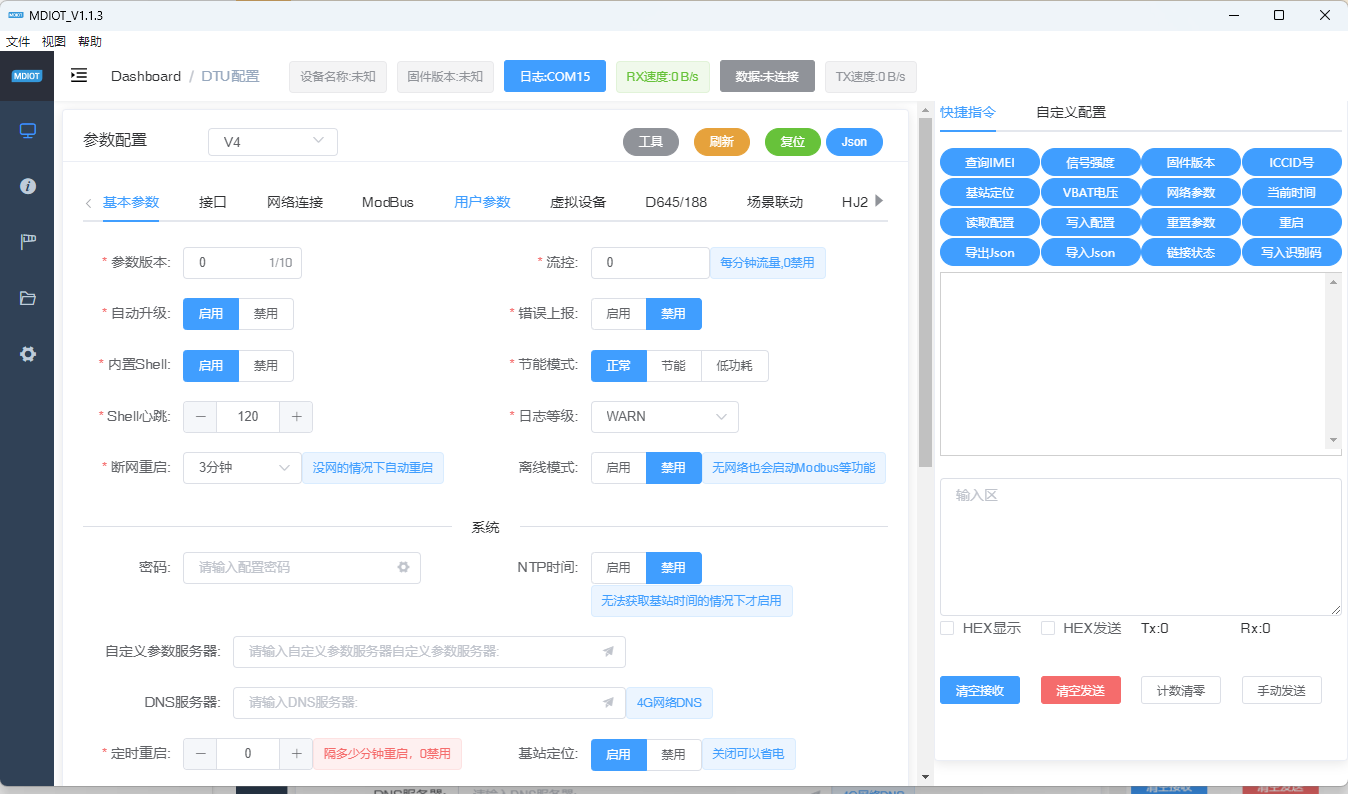Viewport: 1348px width, 794px height.
Task: Increase Shell心跳 with plus button
Action: [296, 417]
